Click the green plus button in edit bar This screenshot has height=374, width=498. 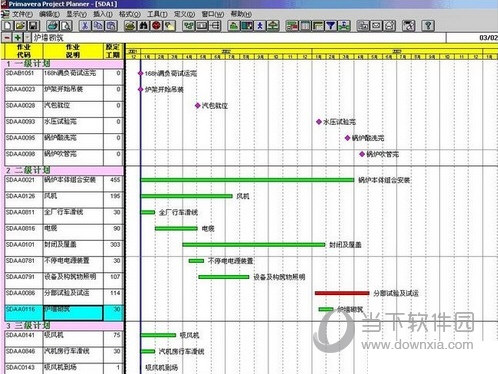point(17,38)
